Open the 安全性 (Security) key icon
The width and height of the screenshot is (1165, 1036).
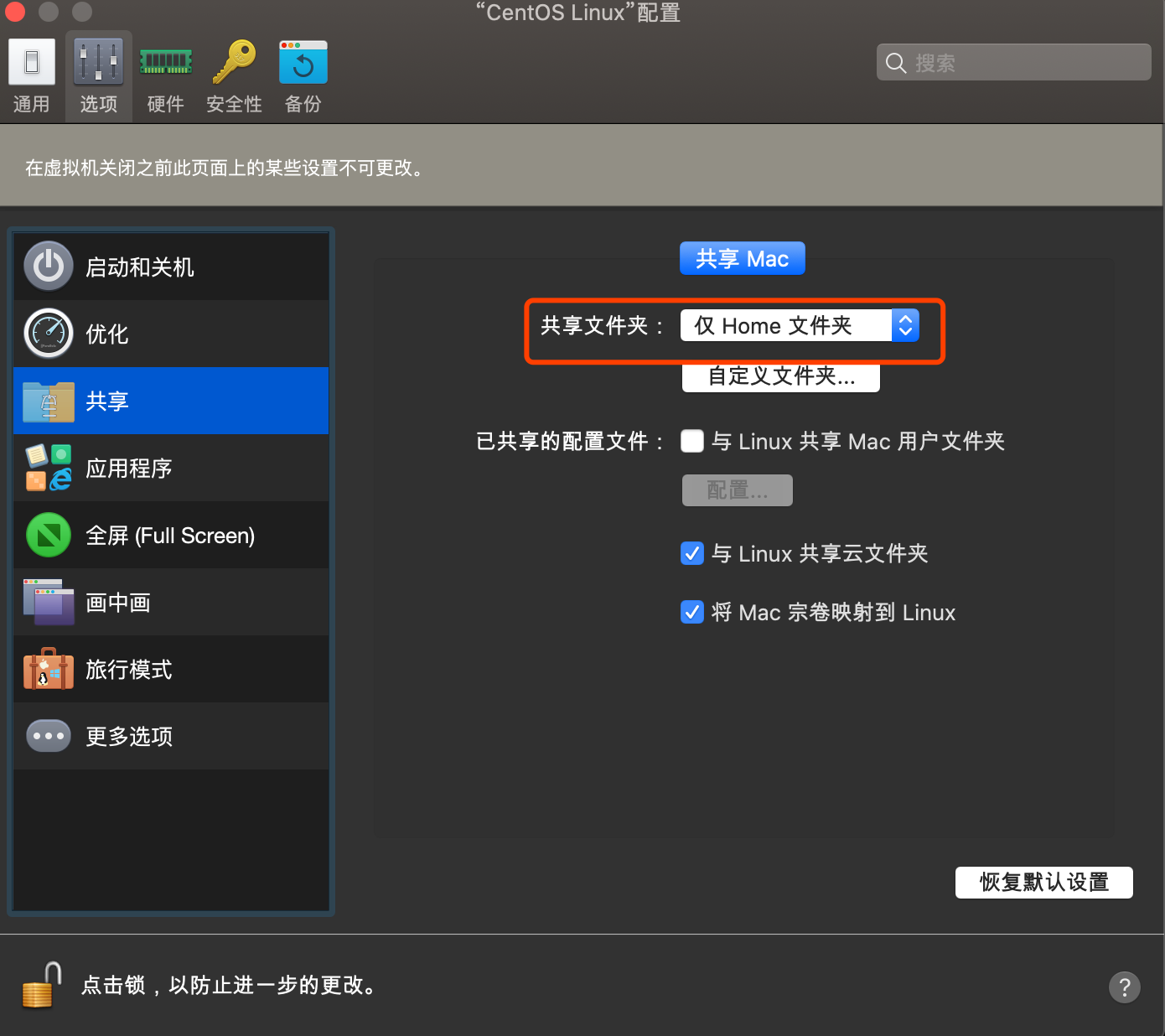pos(234,62)
